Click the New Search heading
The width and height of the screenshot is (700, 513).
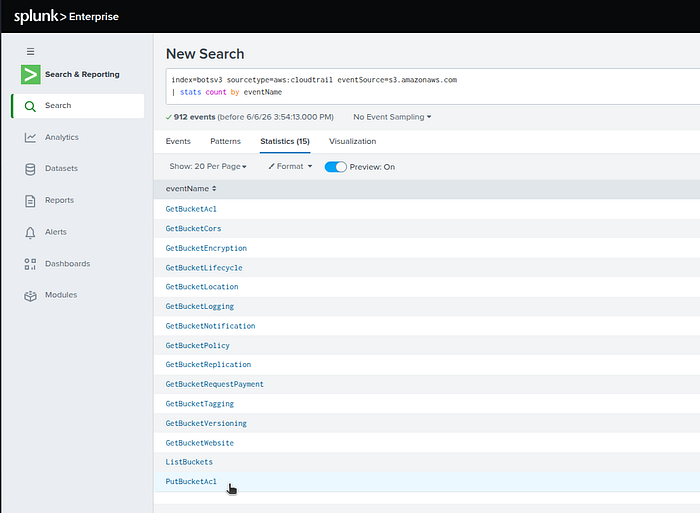click(205, 54)
